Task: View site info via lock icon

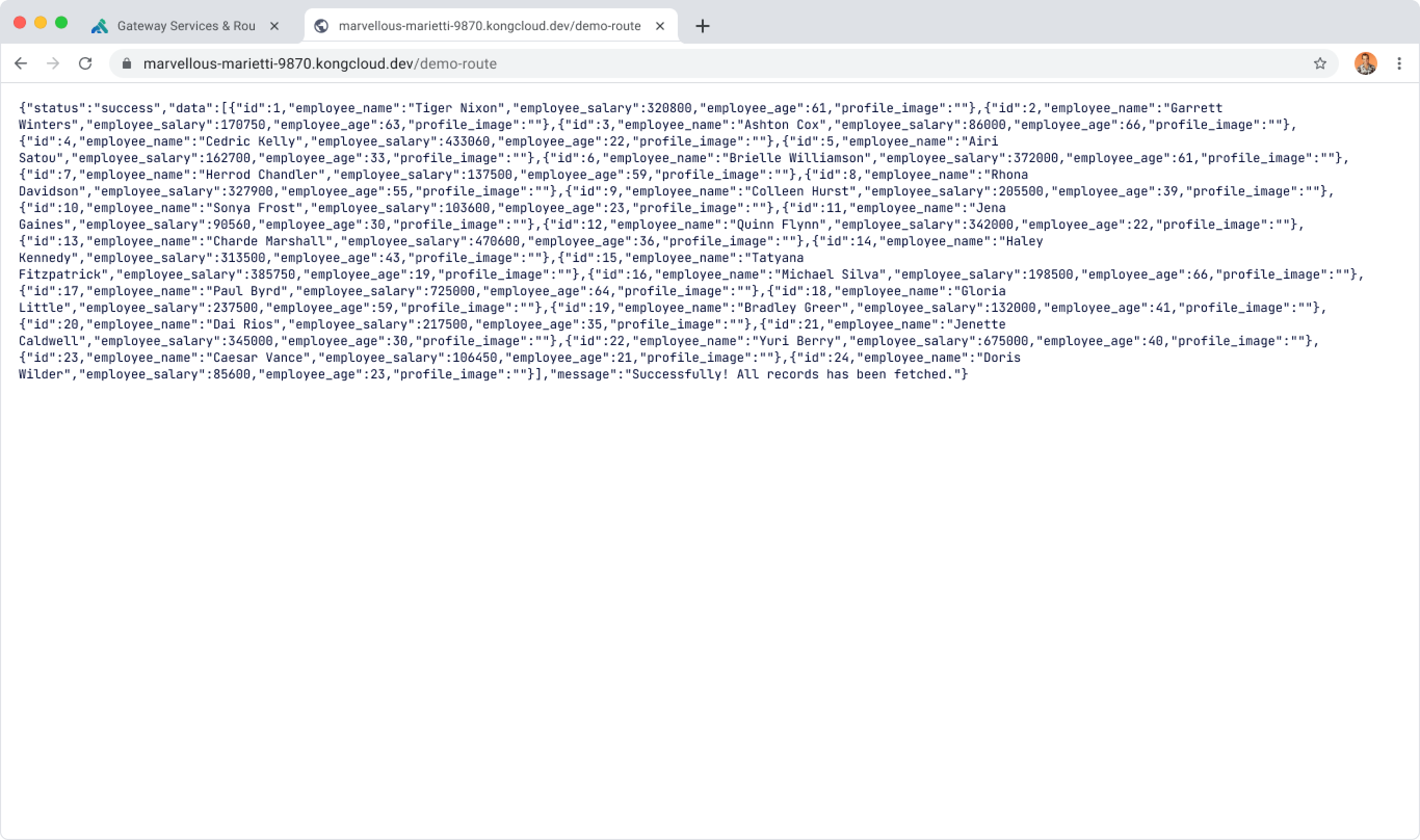Action: tap(127, 63)
